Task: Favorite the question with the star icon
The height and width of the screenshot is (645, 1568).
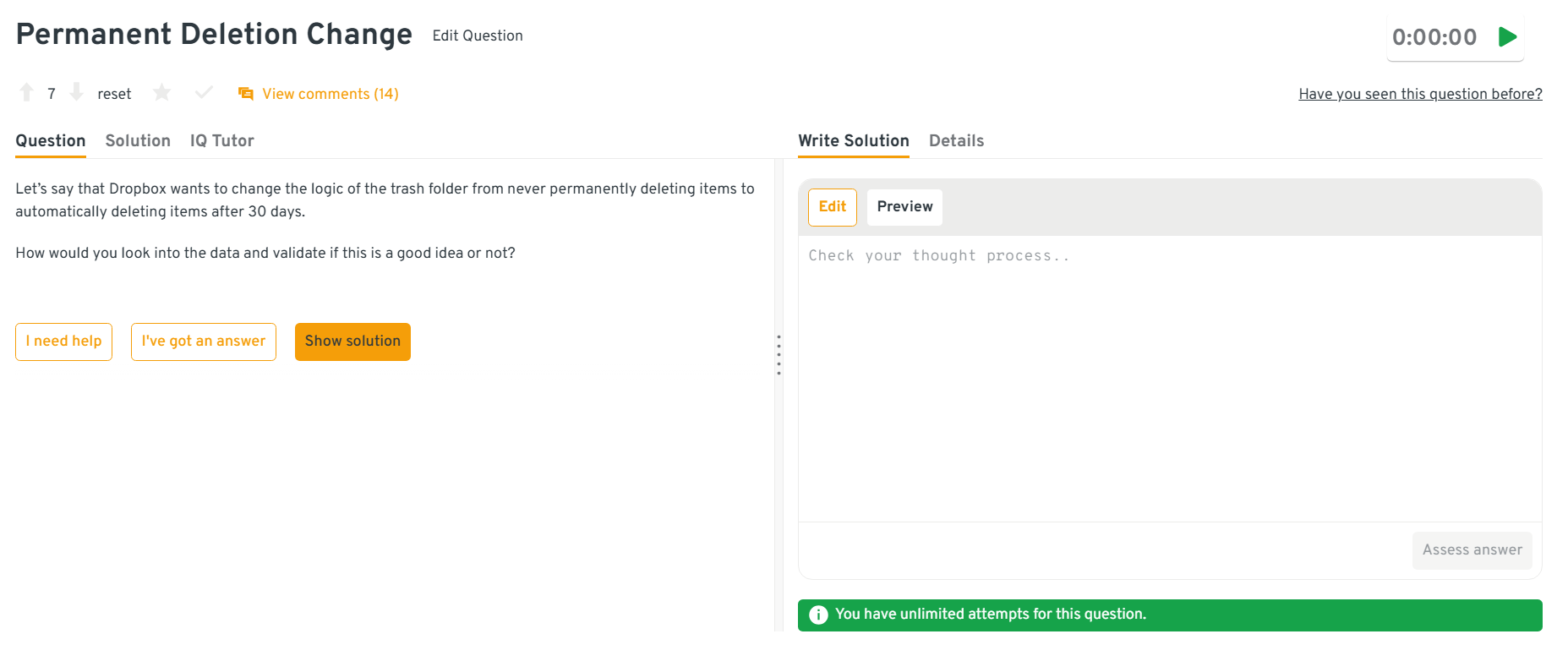Action: pyautogui.click(x=161, y=93)
